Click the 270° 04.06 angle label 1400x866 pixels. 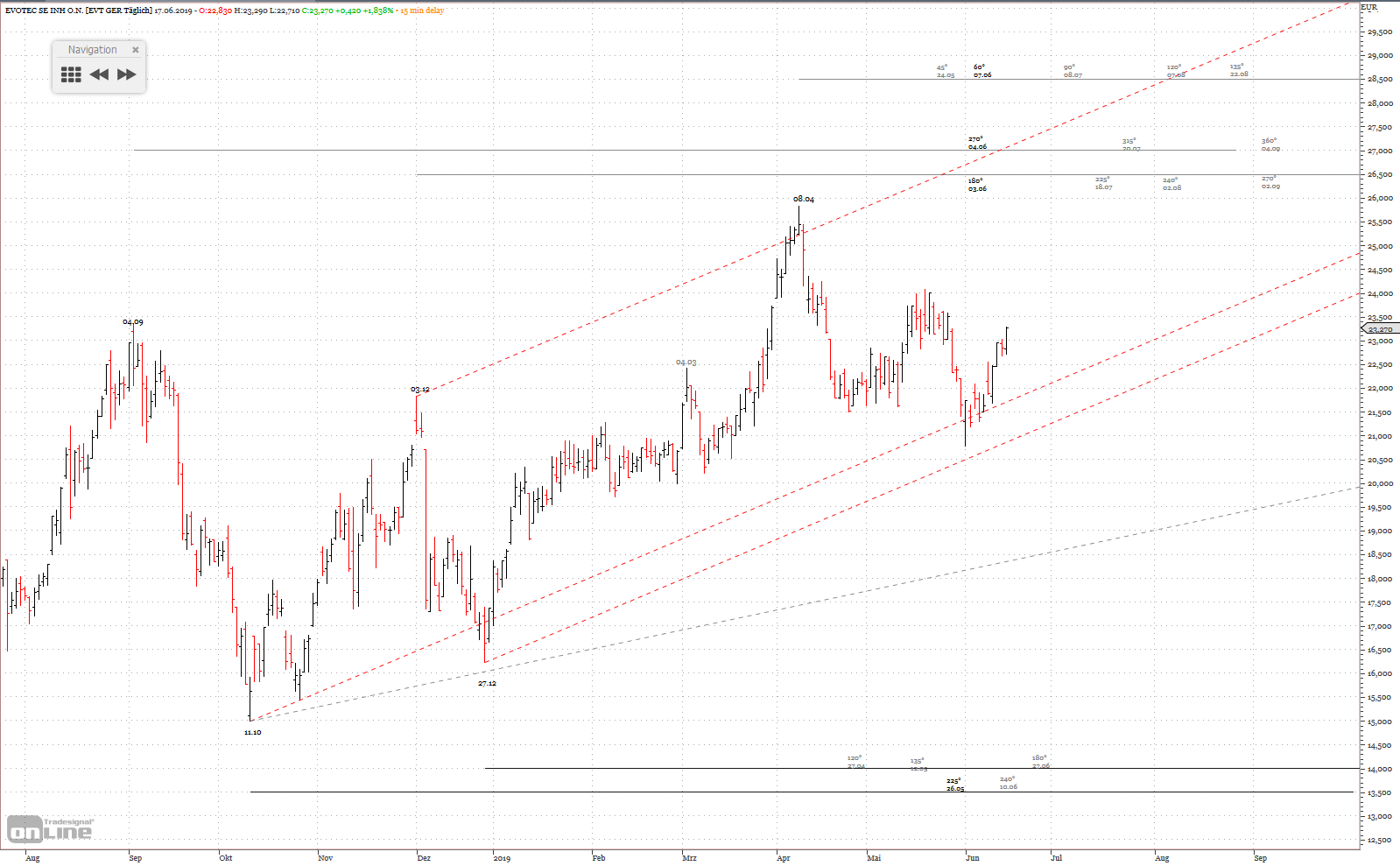point(977,143)
